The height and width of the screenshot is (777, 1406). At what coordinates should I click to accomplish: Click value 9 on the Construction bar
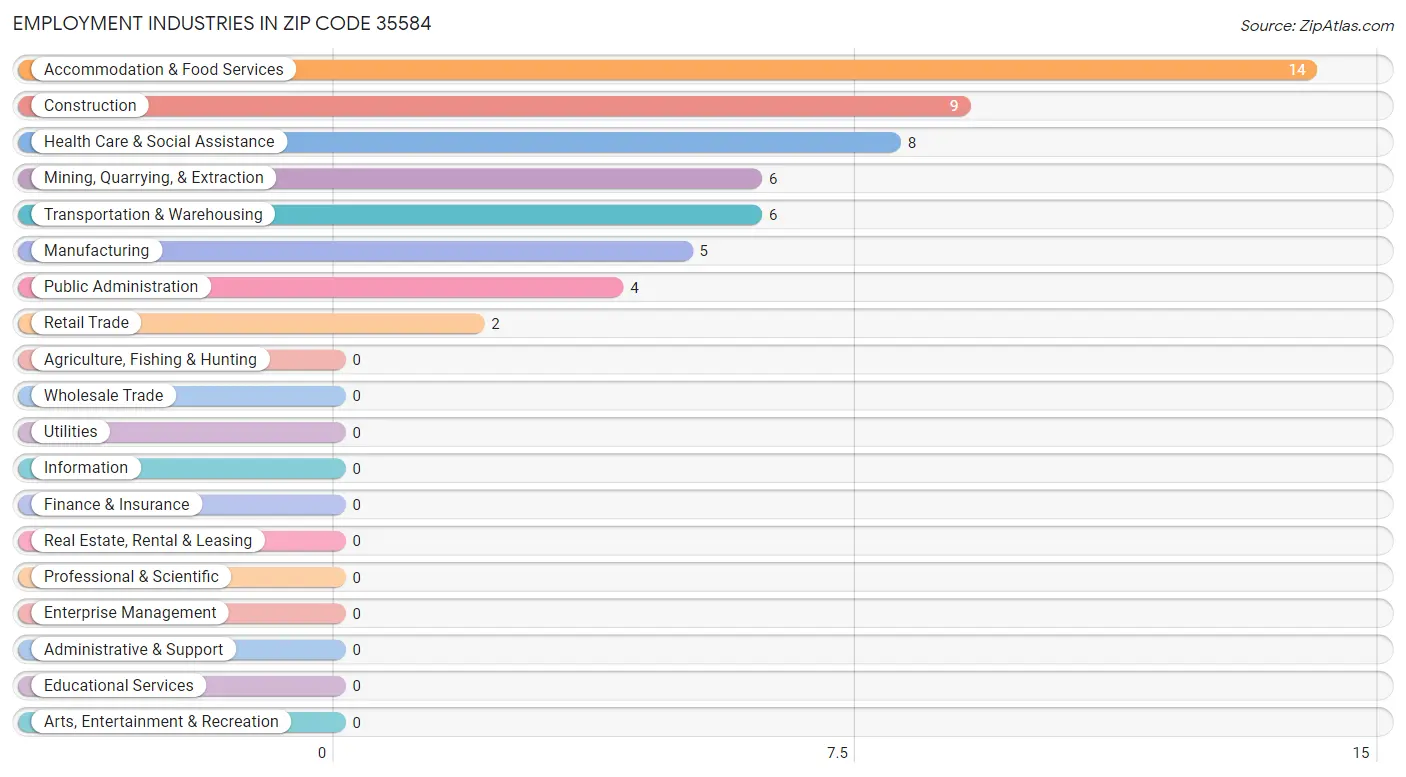[954, 106]
